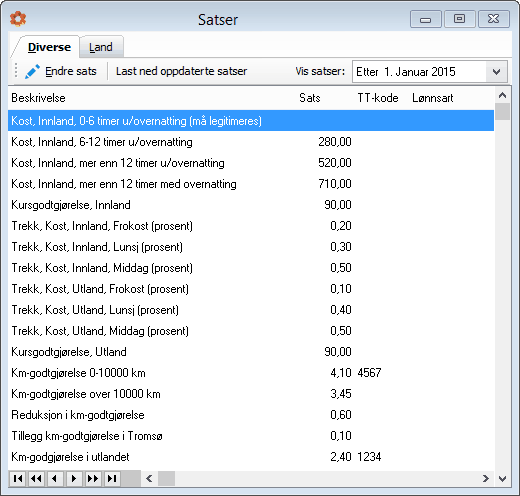Click the horizontal scrollbar thumb

click(166, 479)
